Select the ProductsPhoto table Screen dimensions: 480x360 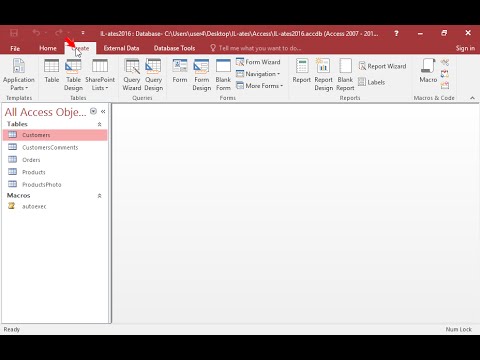click(55, 184)
